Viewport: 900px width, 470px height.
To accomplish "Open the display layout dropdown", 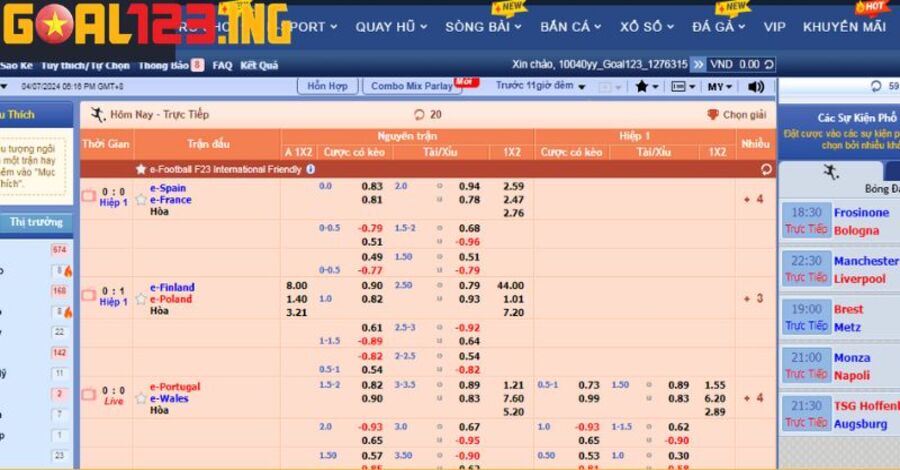I will [683, 87].
